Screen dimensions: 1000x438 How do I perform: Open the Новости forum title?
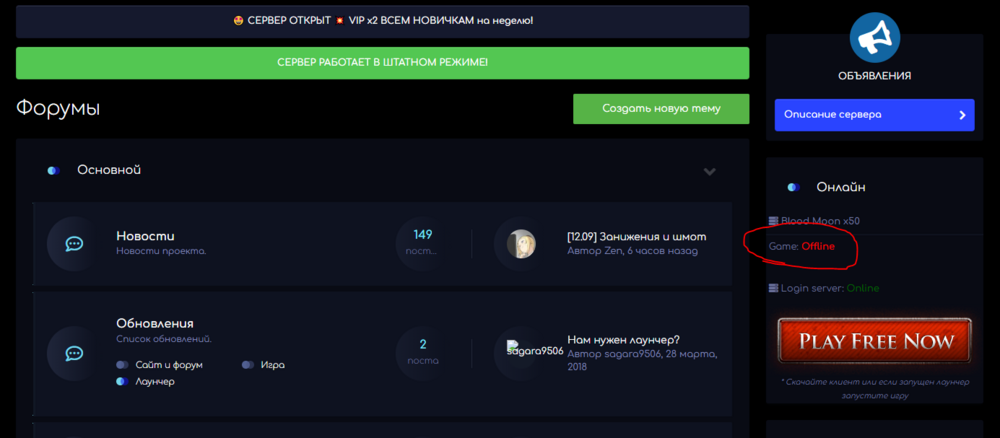pyautogui.click(x=145, y=235)
